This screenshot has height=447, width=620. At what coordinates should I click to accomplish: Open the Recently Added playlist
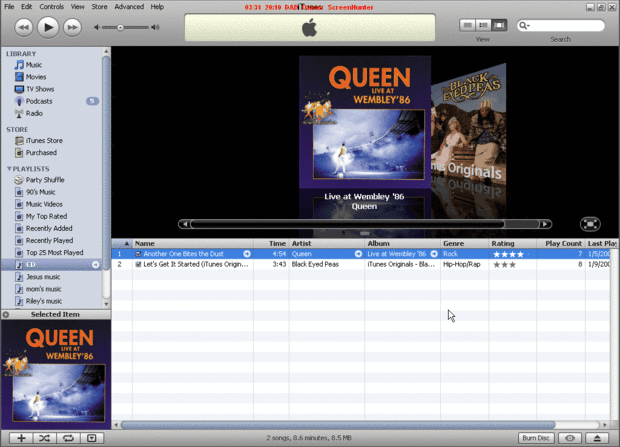click(49, 228)
